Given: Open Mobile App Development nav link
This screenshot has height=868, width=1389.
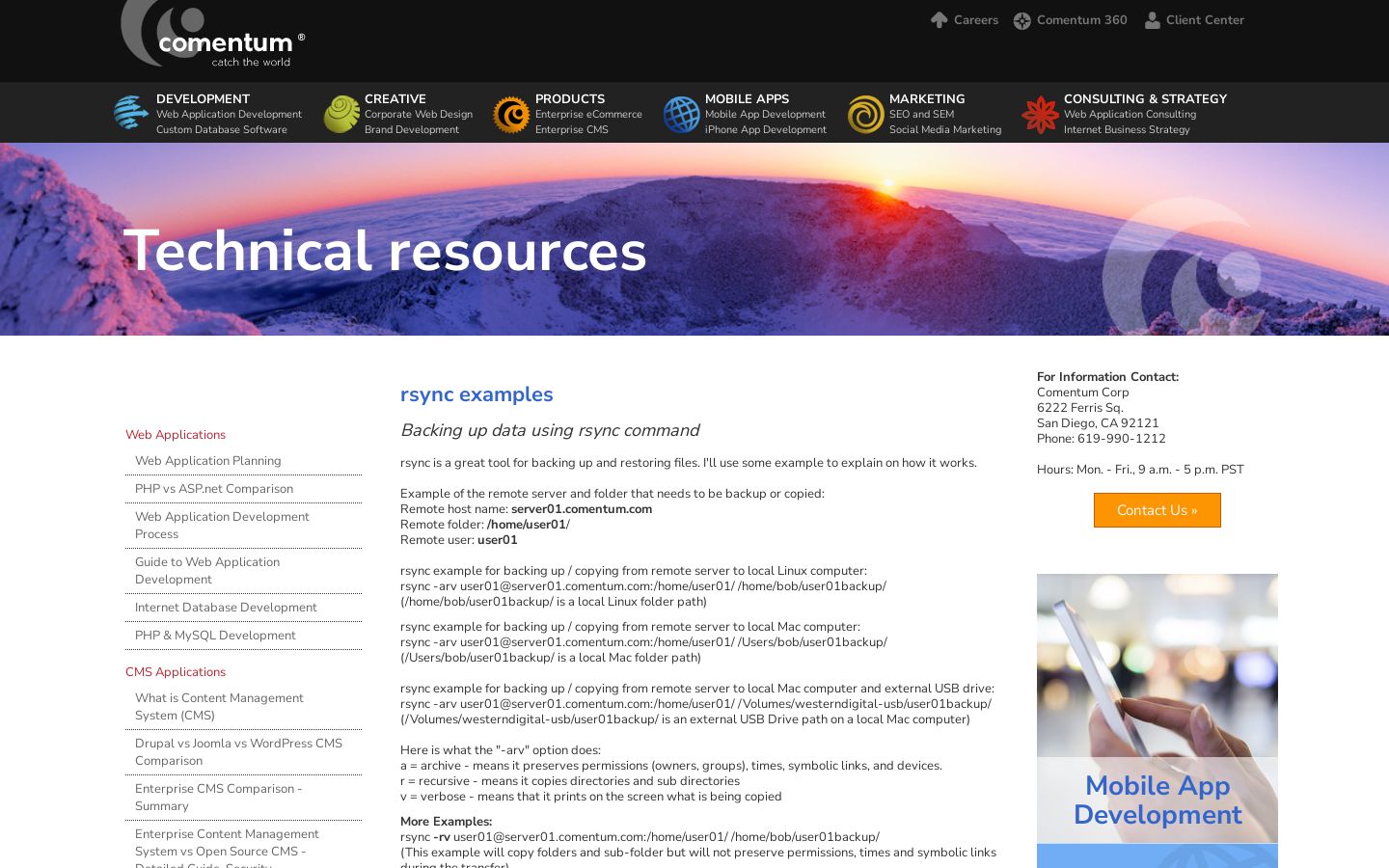Looking at the screenshot, I should (x=765, y=115).
